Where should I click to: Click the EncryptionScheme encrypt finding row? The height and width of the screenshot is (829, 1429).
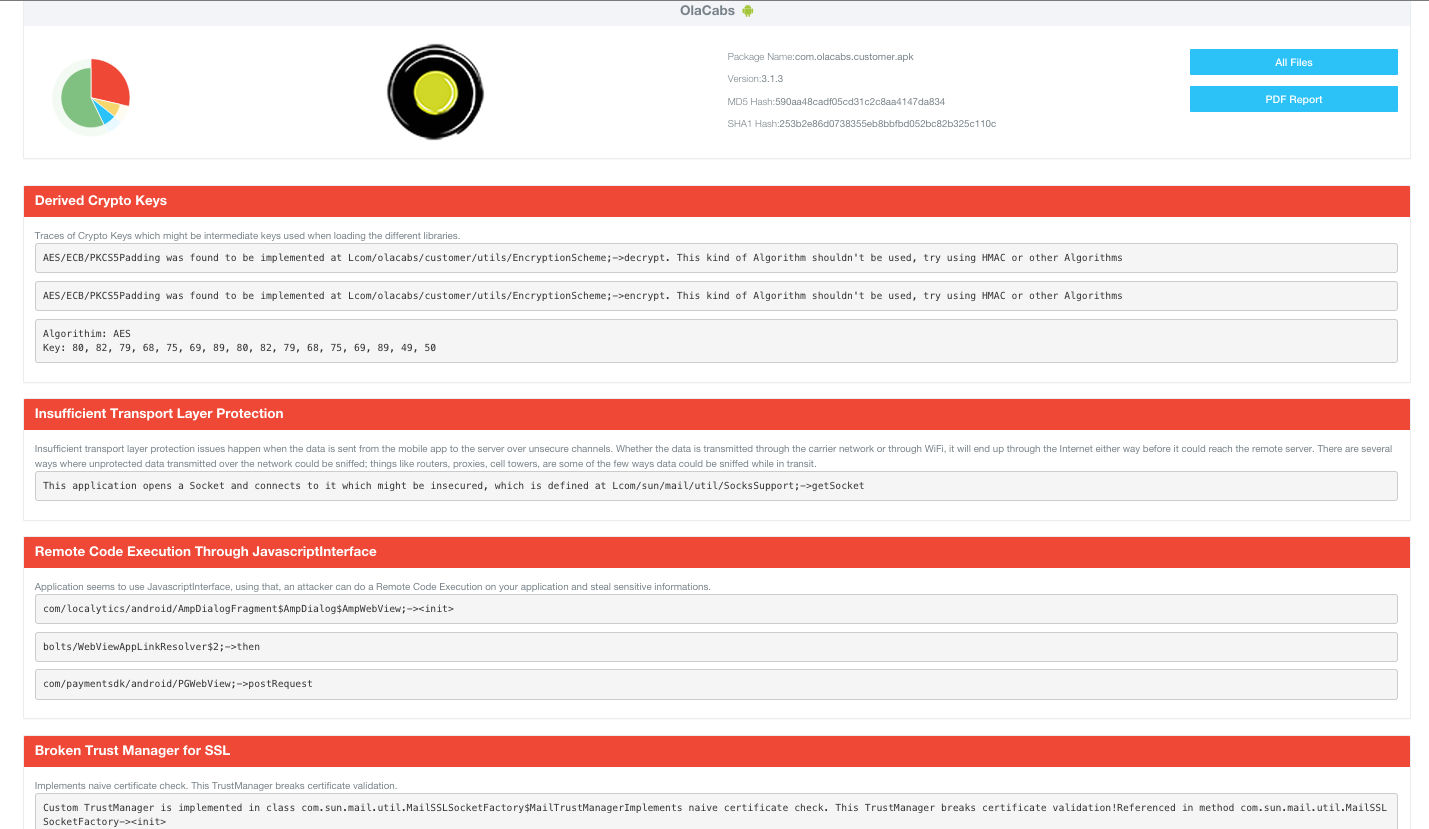pos(716,296)
